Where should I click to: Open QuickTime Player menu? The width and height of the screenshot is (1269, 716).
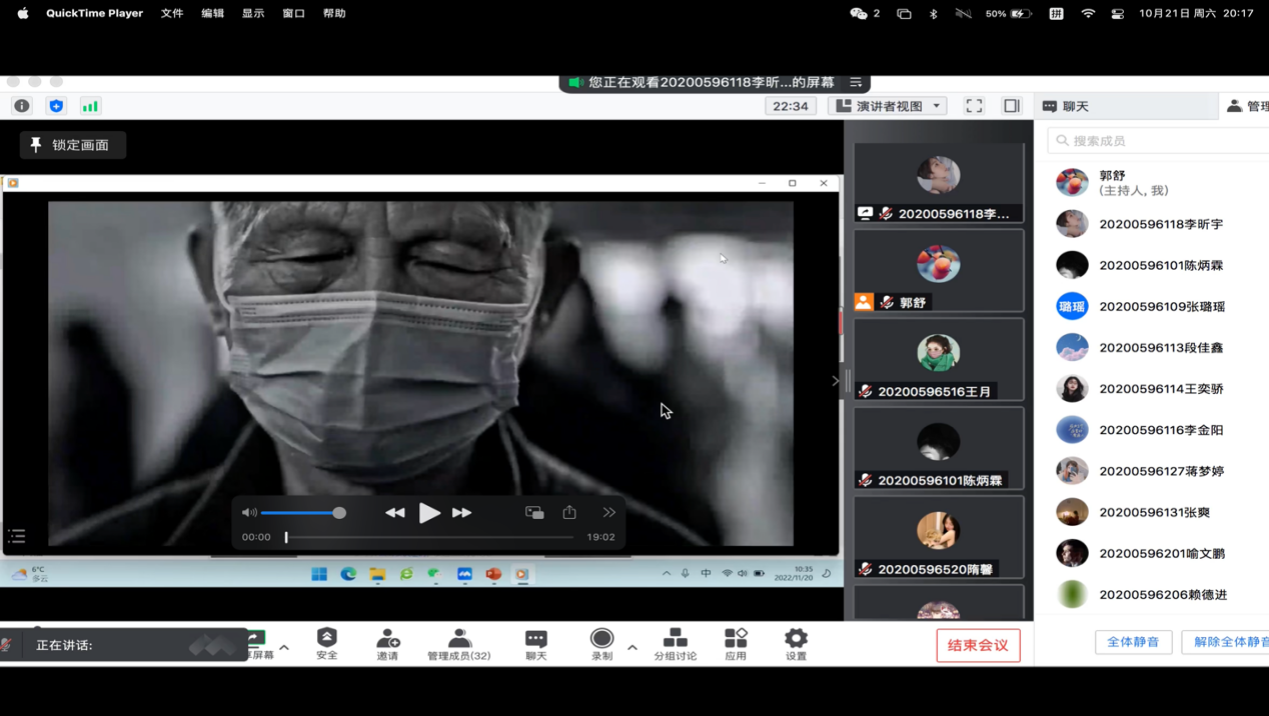point(94,13)
